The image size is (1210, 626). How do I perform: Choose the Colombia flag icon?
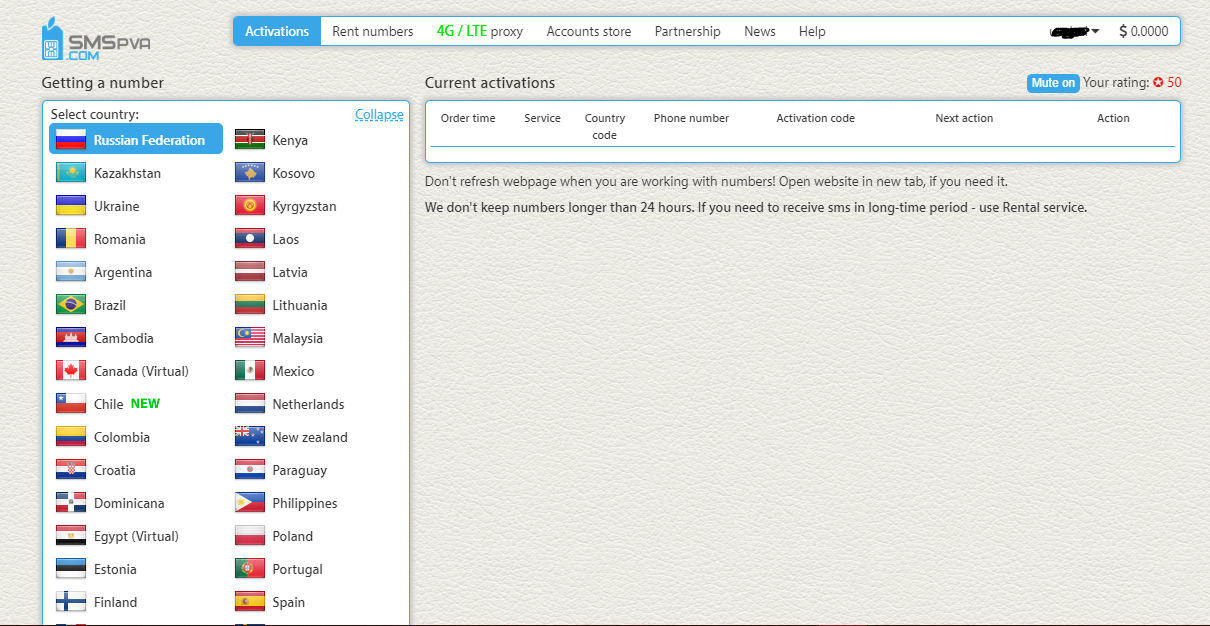point(71,437)
